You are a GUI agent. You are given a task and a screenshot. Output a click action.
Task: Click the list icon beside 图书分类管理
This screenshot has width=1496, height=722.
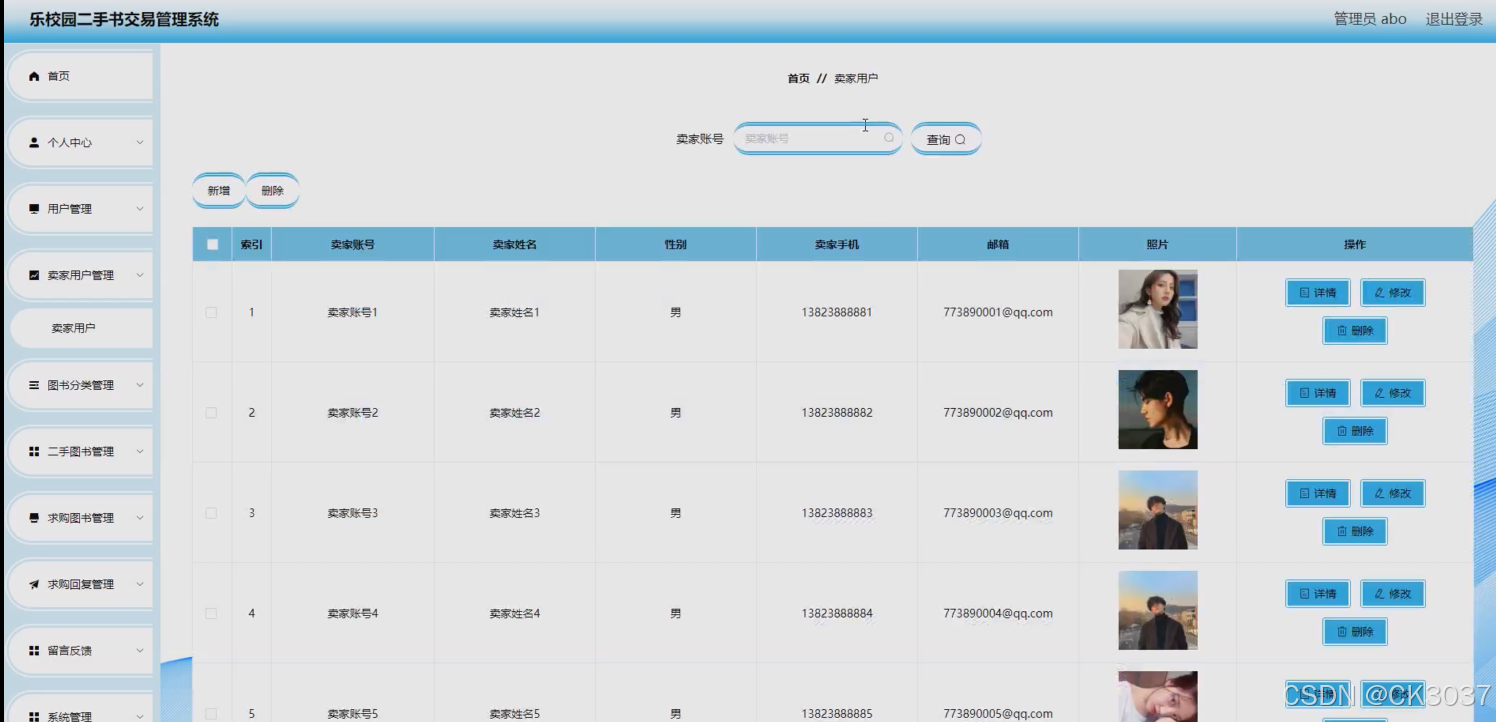click(x=34, y=385)
